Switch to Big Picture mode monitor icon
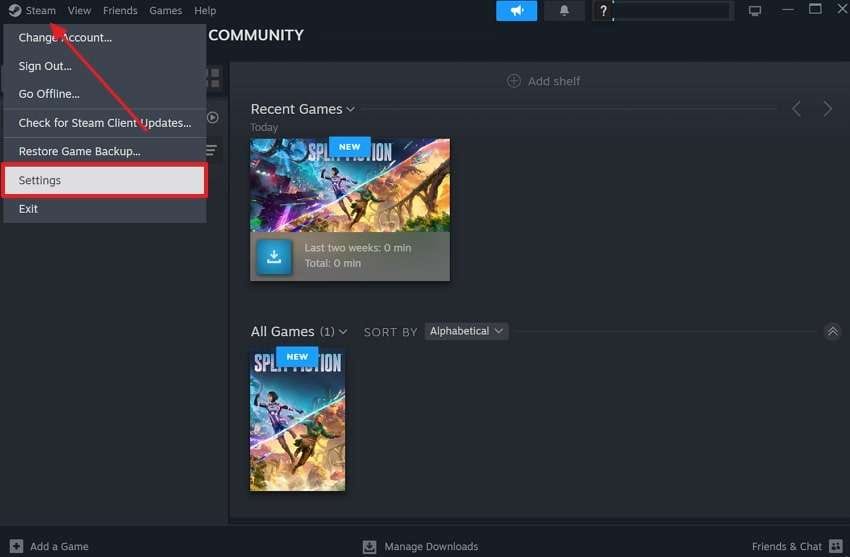The width and height of the screenshot is (850, 557). click(x=755, y=11)
